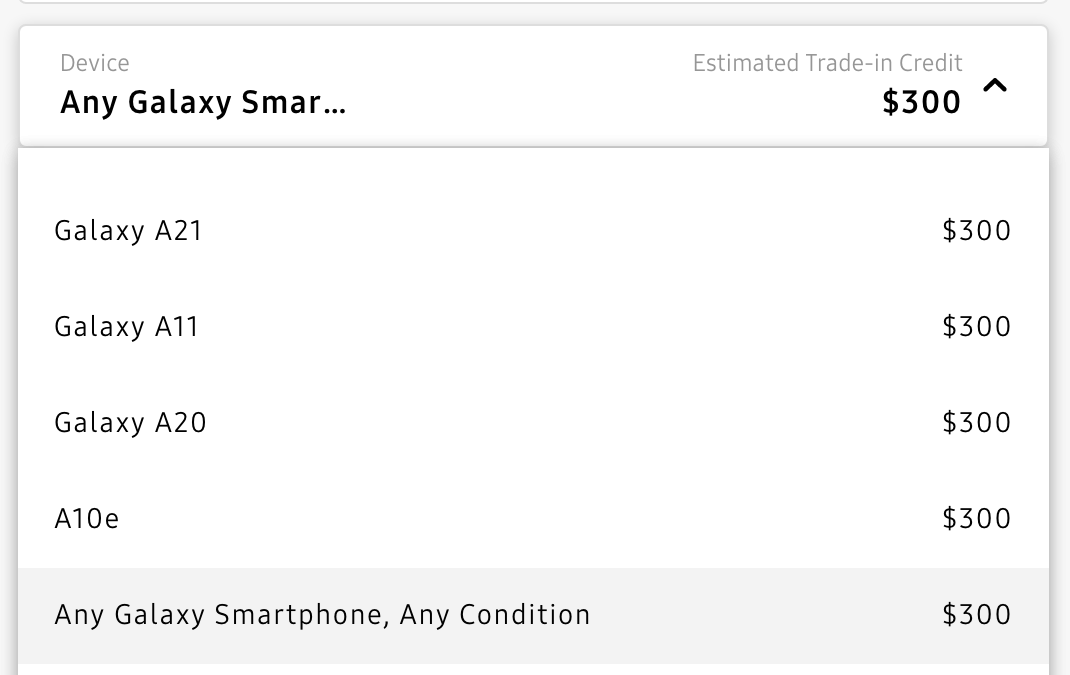Click the 'Device' label in the header
Image resolution: width=1070 pixels, height=675 pixels.
95,64
